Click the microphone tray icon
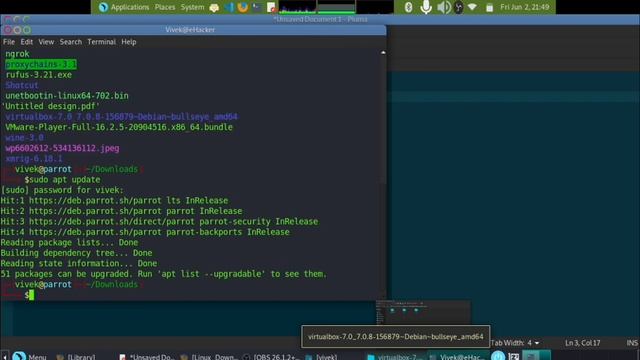 pos(426,7)
